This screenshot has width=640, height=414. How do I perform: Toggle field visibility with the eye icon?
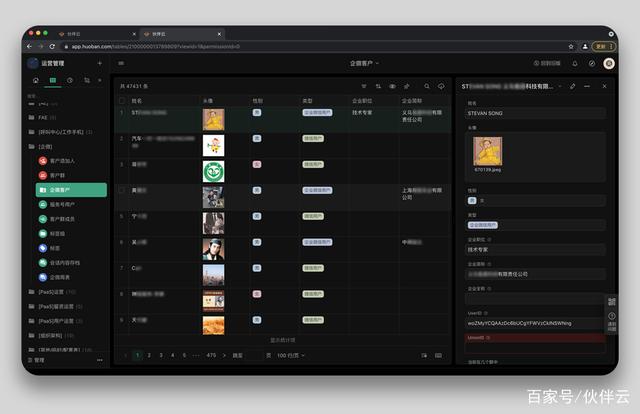pyautogui.click(x=392, y=87)
